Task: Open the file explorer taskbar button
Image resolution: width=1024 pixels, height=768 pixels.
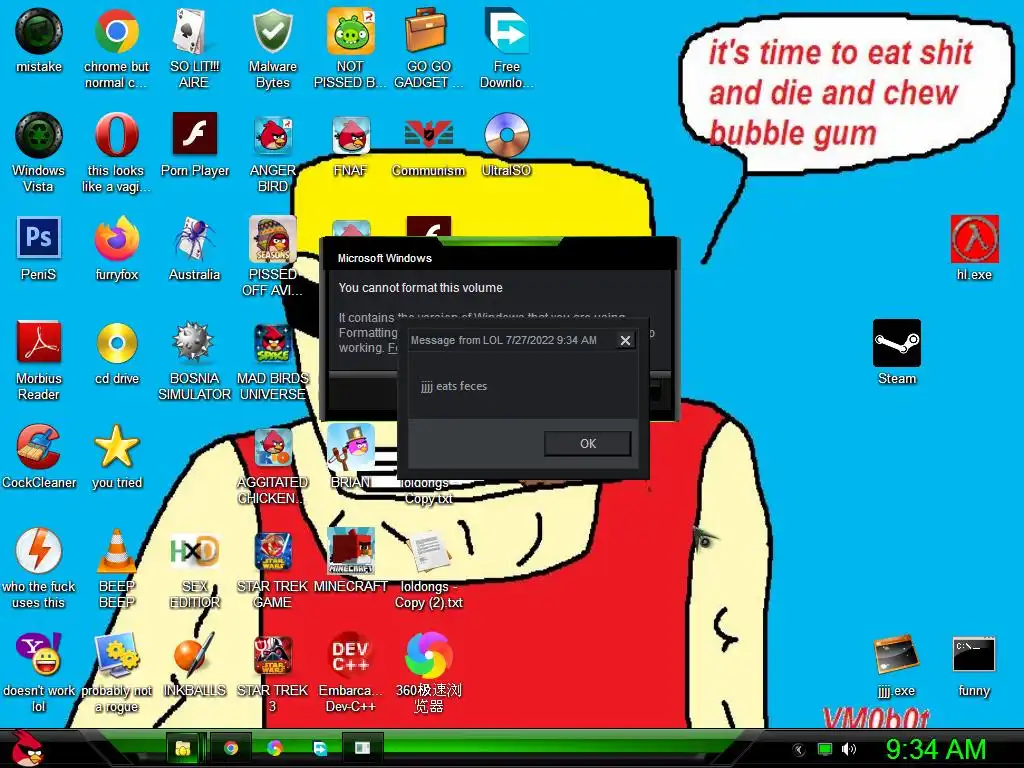Action: coord(183,748)
